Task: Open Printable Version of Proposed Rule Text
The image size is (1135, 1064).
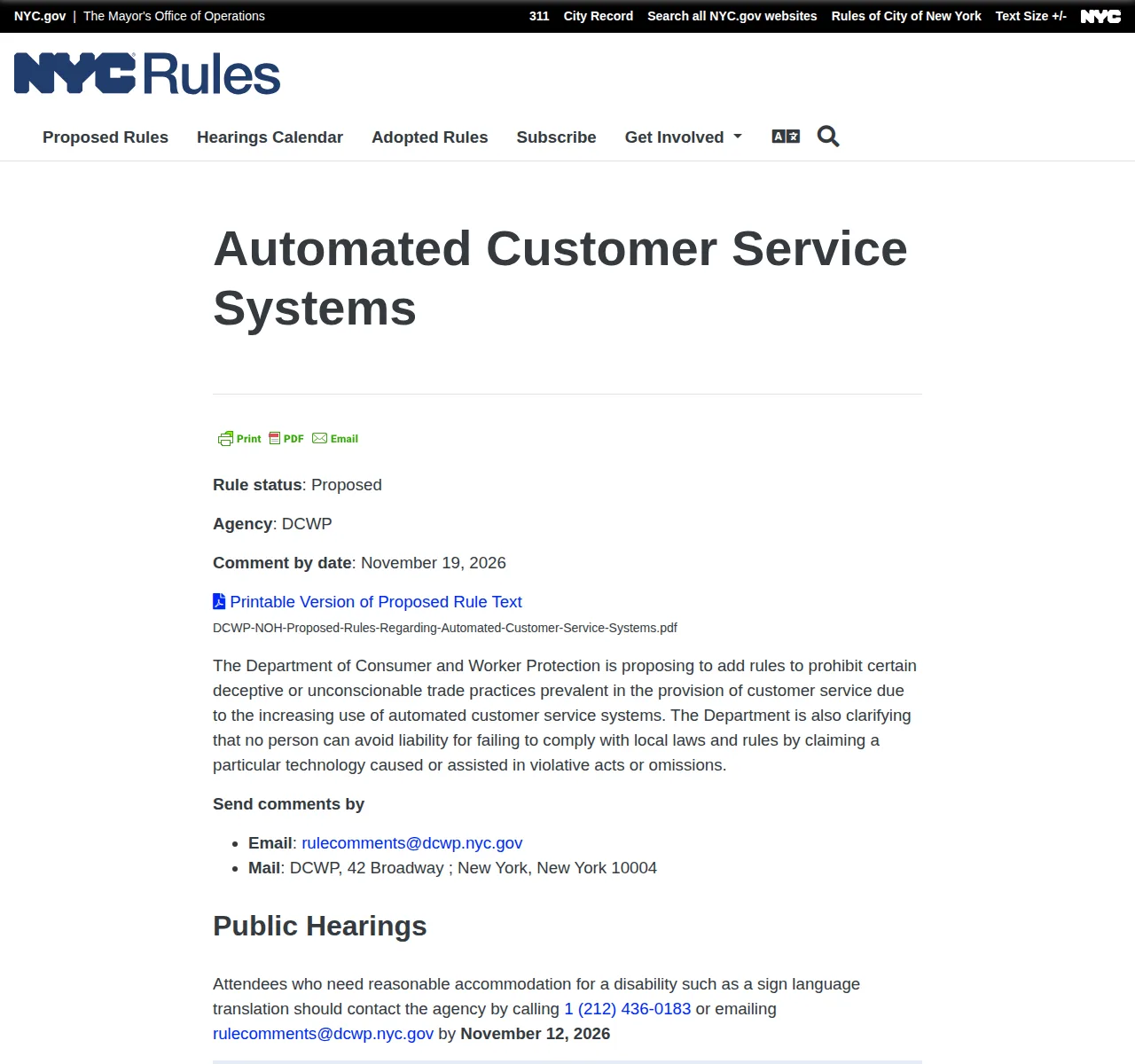Action: click(376, 602)
